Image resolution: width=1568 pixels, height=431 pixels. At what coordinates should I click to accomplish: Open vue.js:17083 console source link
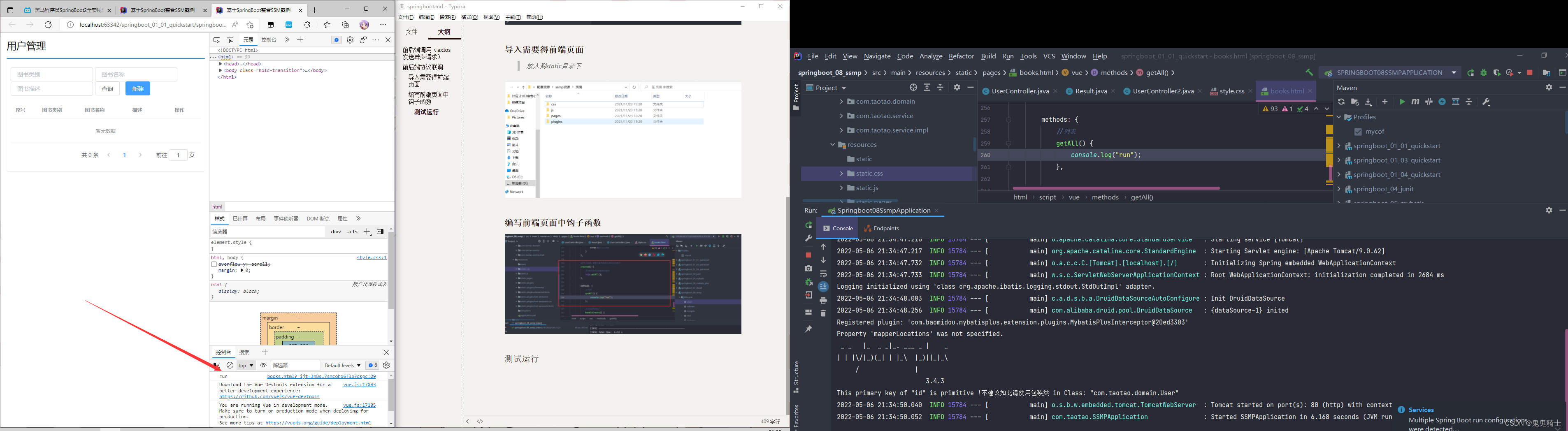tap(359, 385)
